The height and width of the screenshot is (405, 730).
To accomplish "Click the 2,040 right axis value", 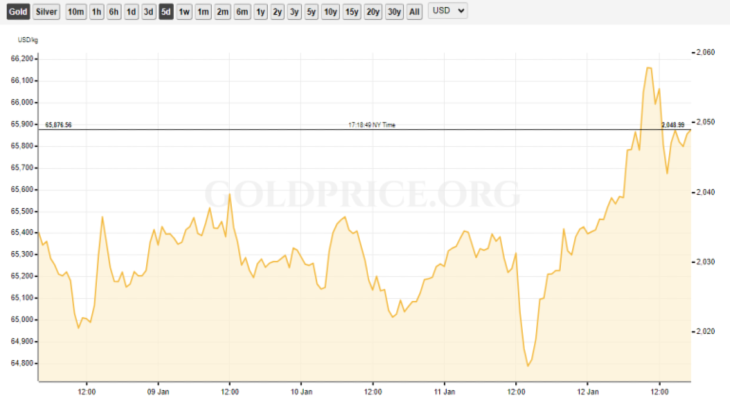I will [x=705, y=192].
